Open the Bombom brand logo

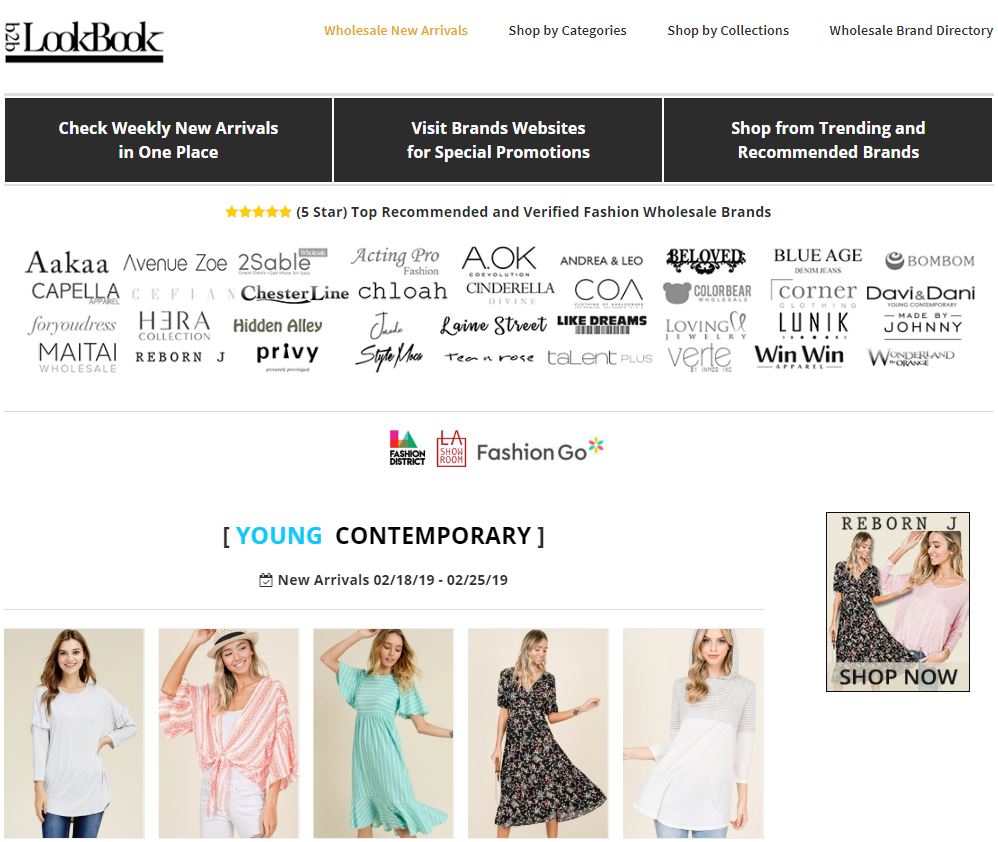coord(929,260)
